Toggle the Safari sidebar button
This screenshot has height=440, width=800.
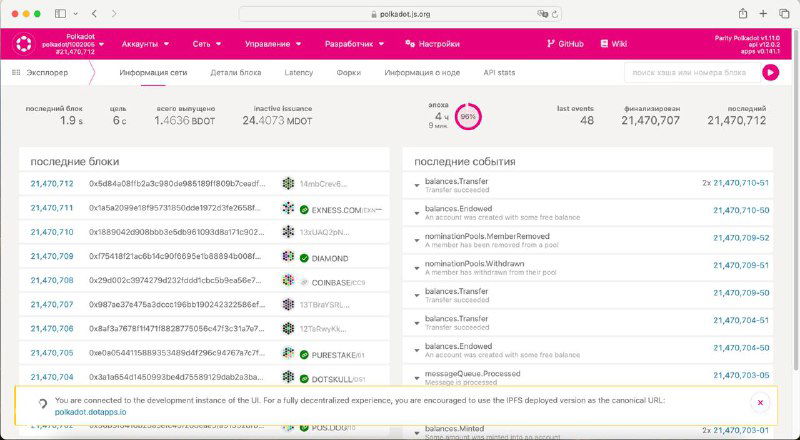[60, 14]
